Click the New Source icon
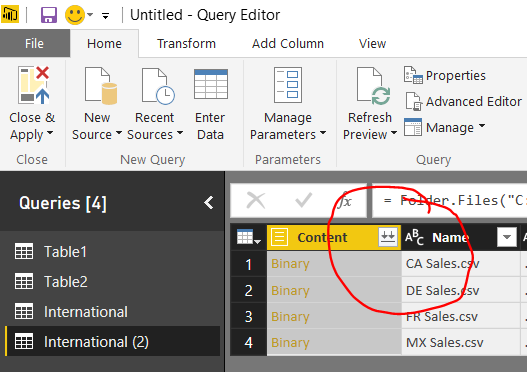Image resolution: width=527 pixels, height=372 pixels. [x=101, y=85]
